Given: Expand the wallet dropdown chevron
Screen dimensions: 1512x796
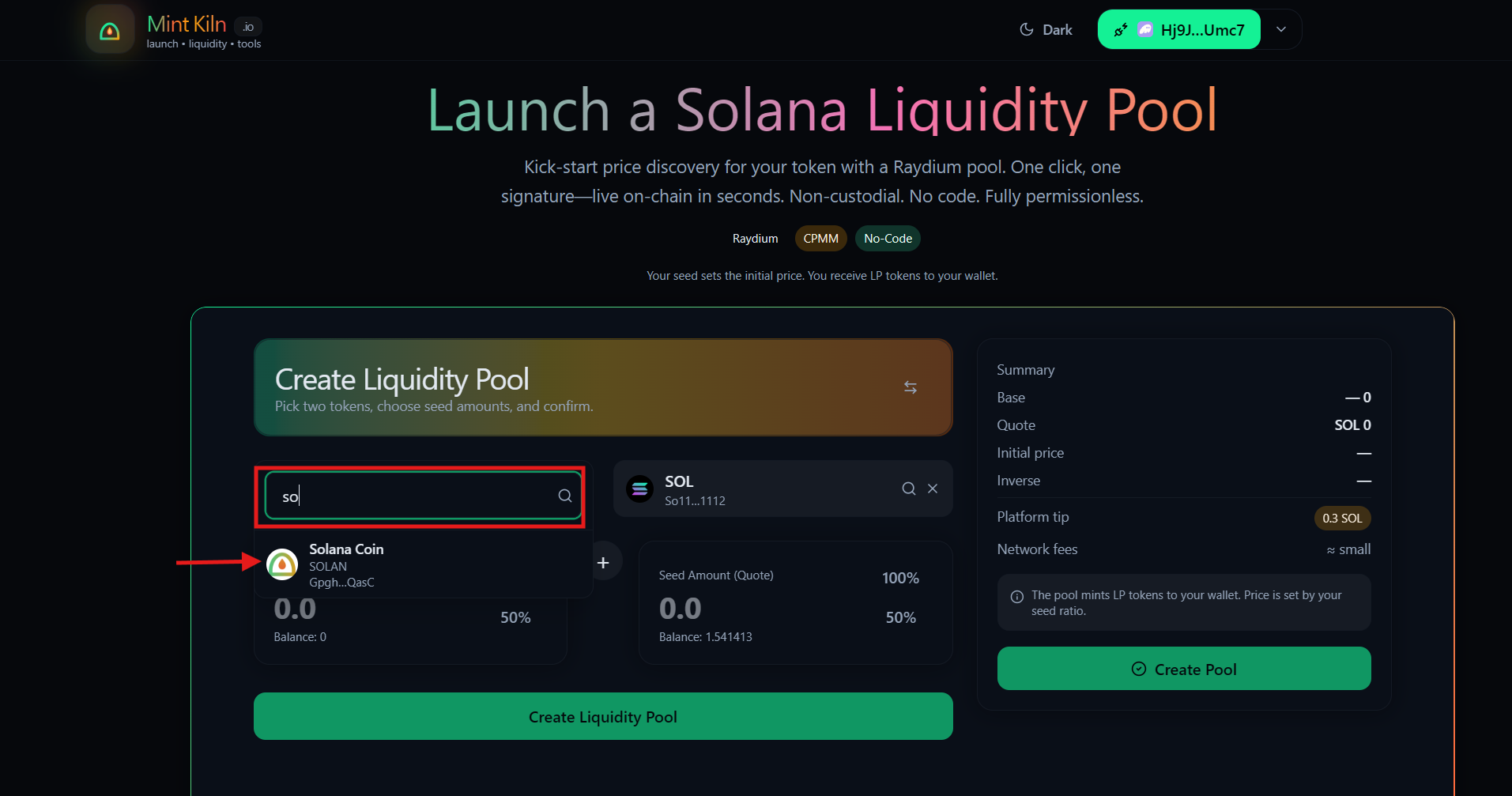Looking at the screenshot, I should (1281, 30).
